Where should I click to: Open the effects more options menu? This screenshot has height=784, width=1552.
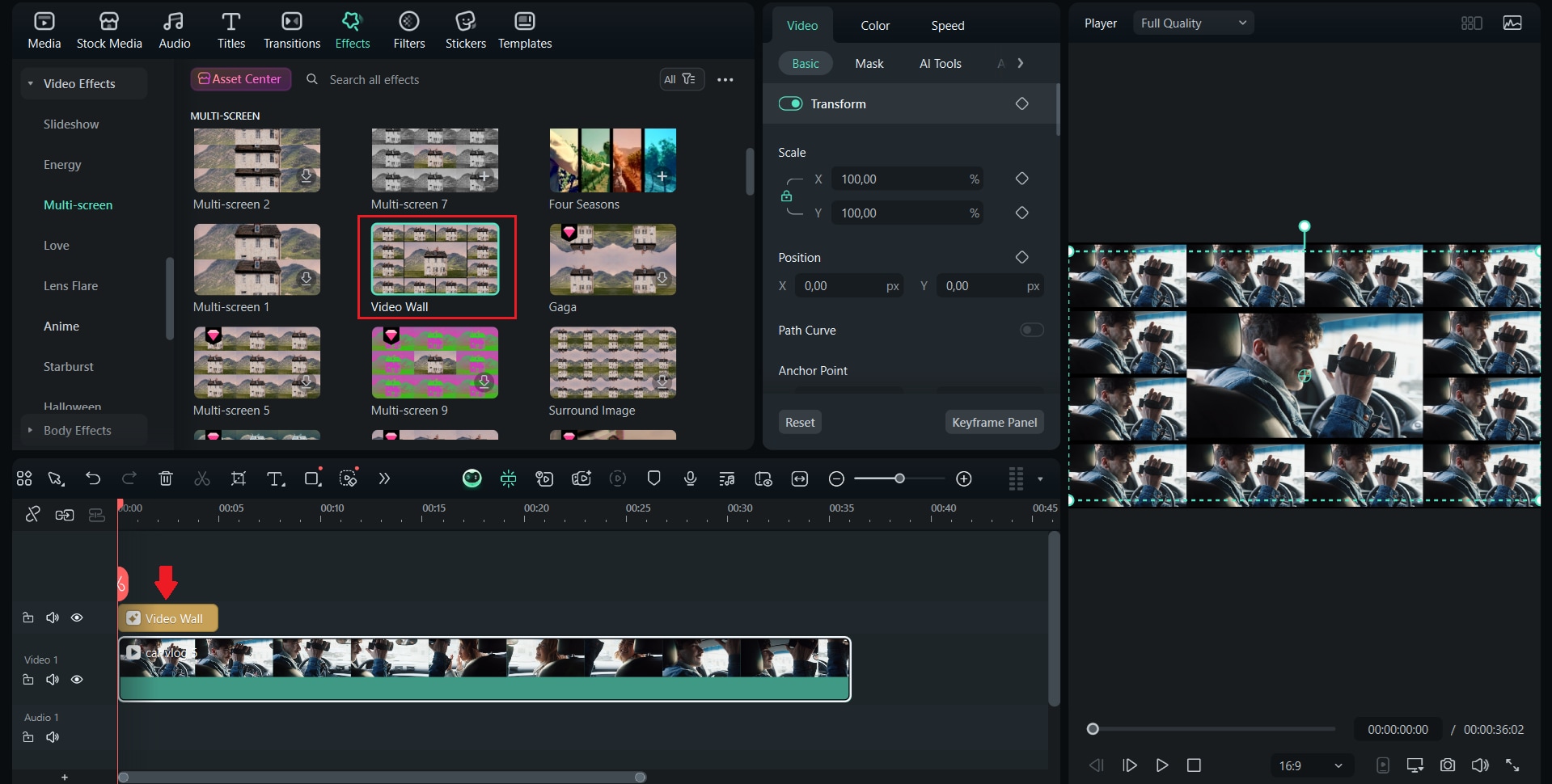point(725,79)
